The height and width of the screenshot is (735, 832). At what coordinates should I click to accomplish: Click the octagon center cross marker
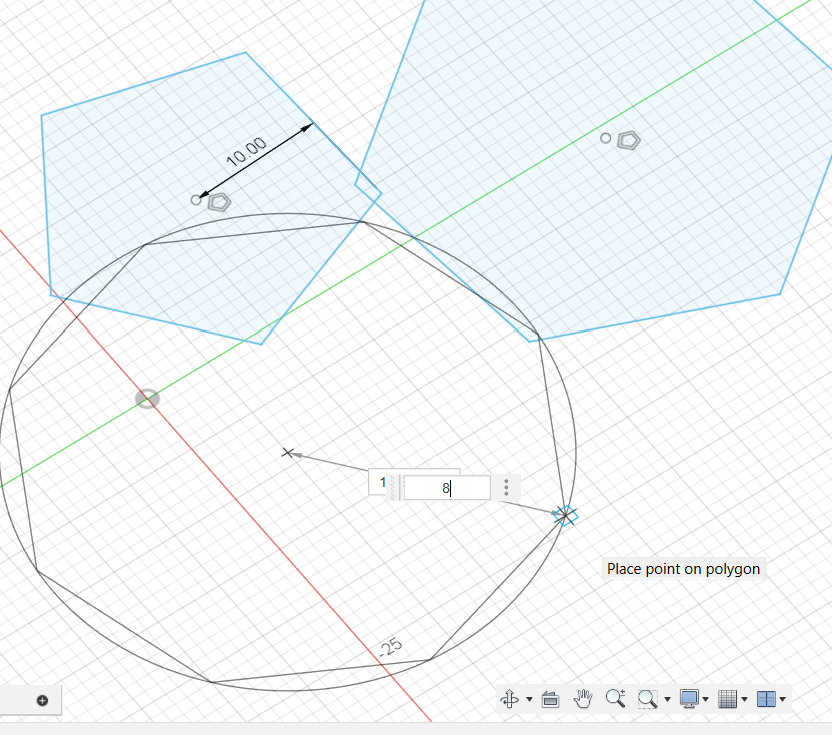click(x=287, y=453)
